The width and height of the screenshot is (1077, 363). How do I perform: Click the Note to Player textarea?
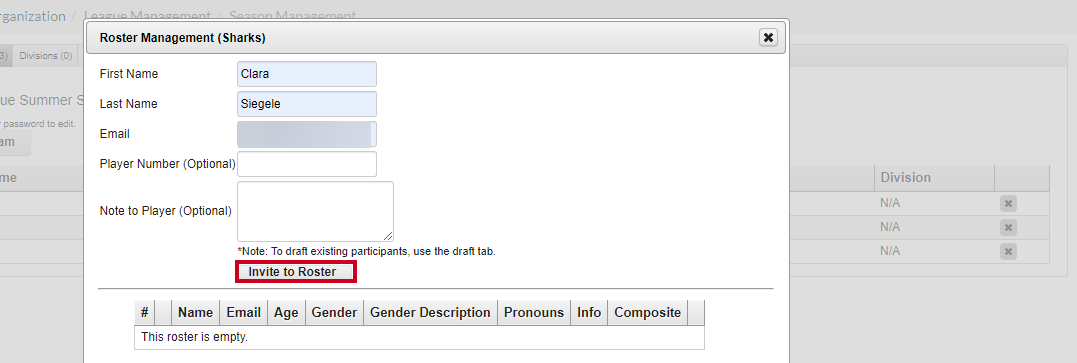[315, 211]
